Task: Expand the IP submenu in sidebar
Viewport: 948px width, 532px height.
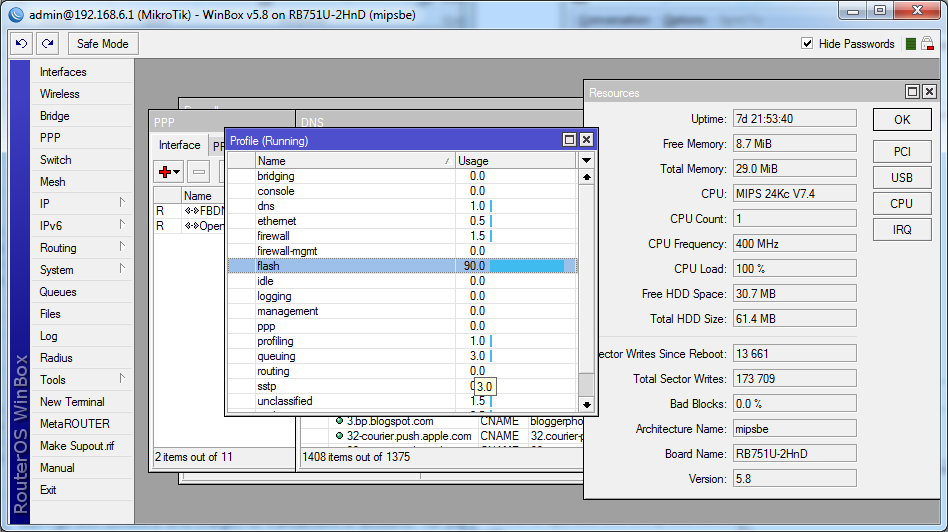Action: coord(122,202)
